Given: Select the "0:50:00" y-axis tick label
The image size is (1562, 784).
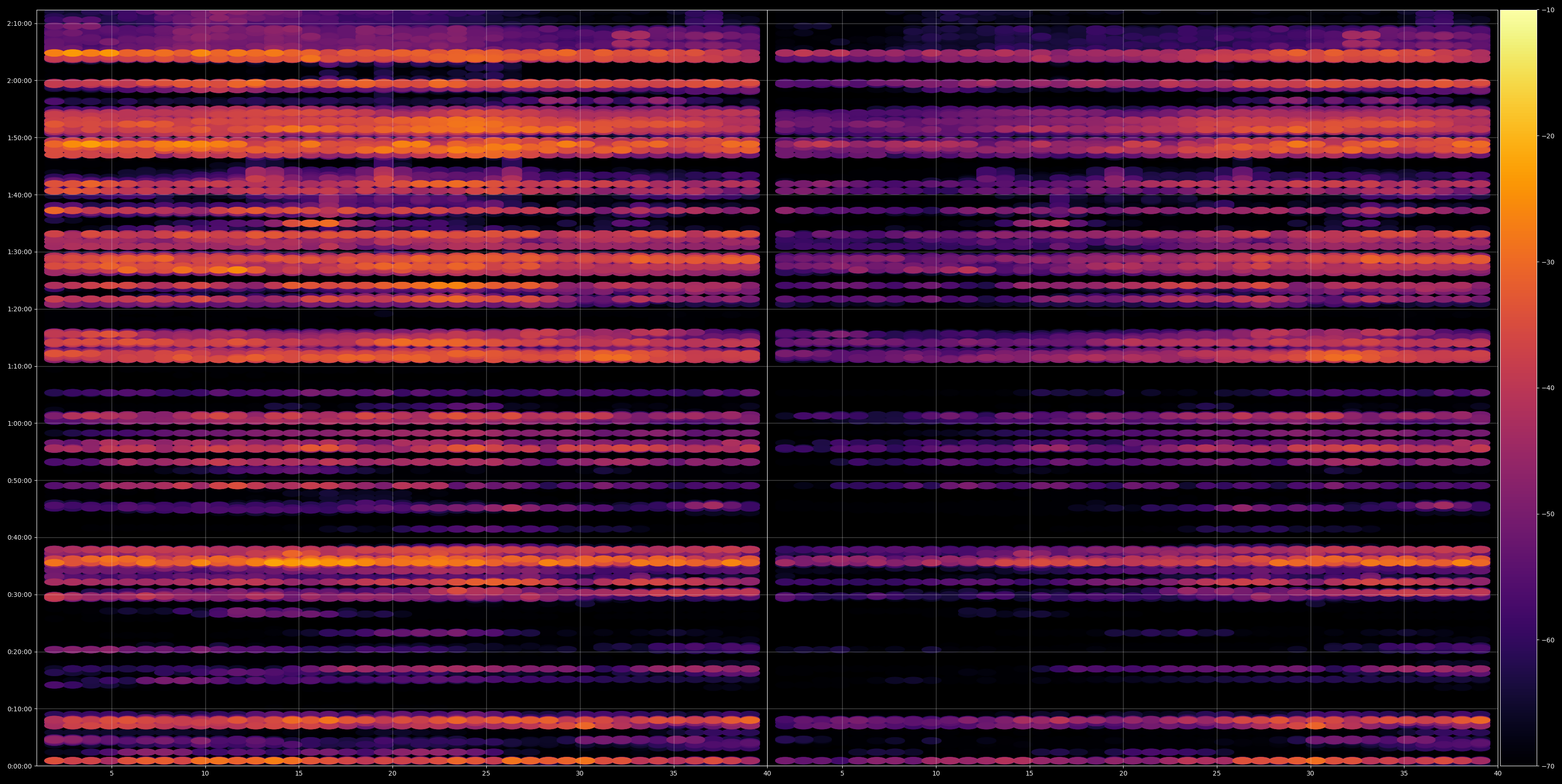Looking at the screenshot, I should pyautogui.click(x=19, y=480).
